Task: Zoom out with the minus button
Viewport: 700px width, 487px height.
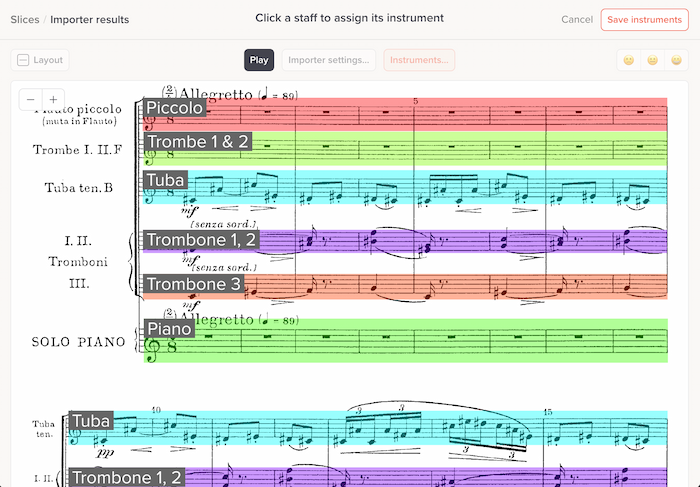Action: click(x=30, y=100)
